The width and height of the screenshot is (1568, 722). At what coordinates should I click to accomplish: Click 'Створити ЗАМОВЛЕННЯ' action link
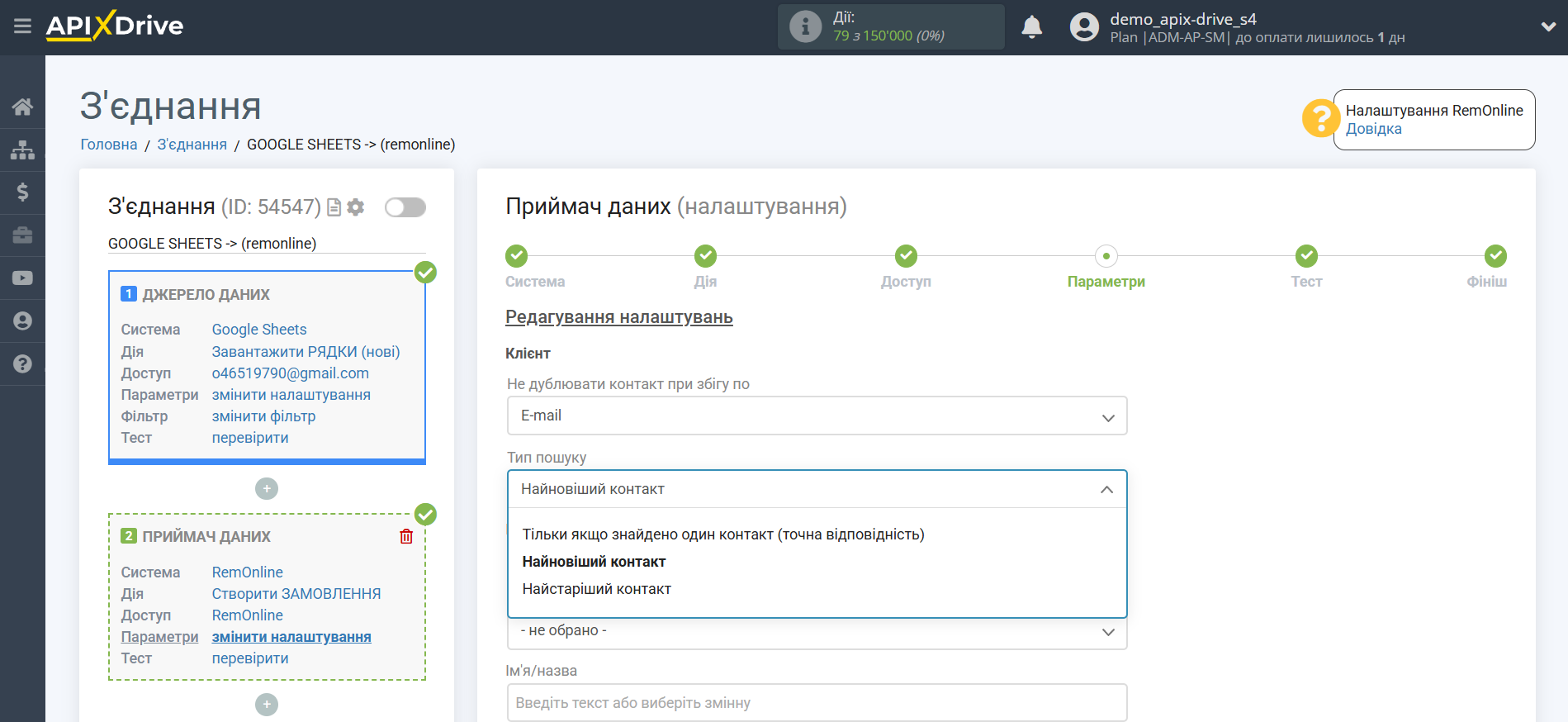(x=296, y=594)
